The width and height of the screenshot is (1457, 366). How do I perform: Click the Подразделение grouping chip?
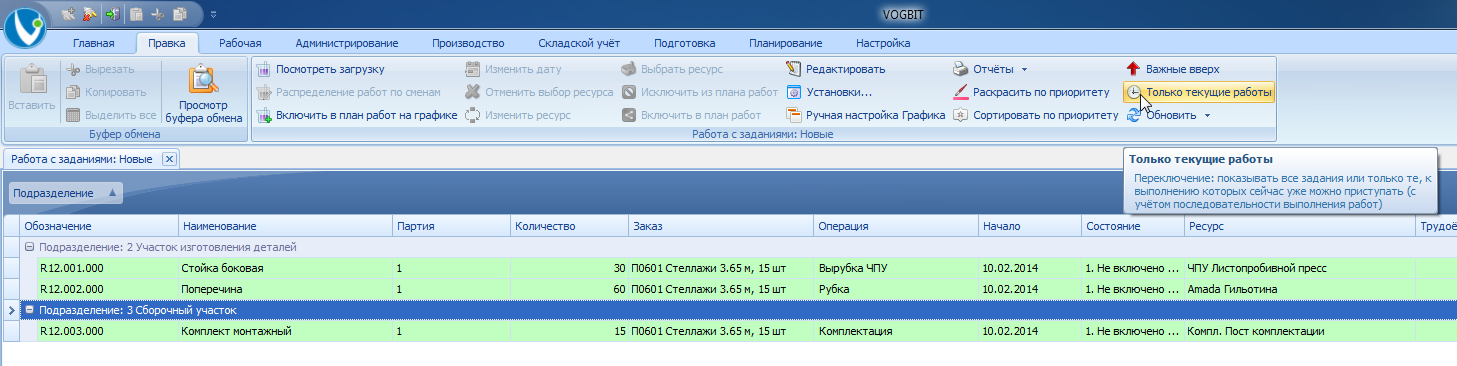point(65,193)
